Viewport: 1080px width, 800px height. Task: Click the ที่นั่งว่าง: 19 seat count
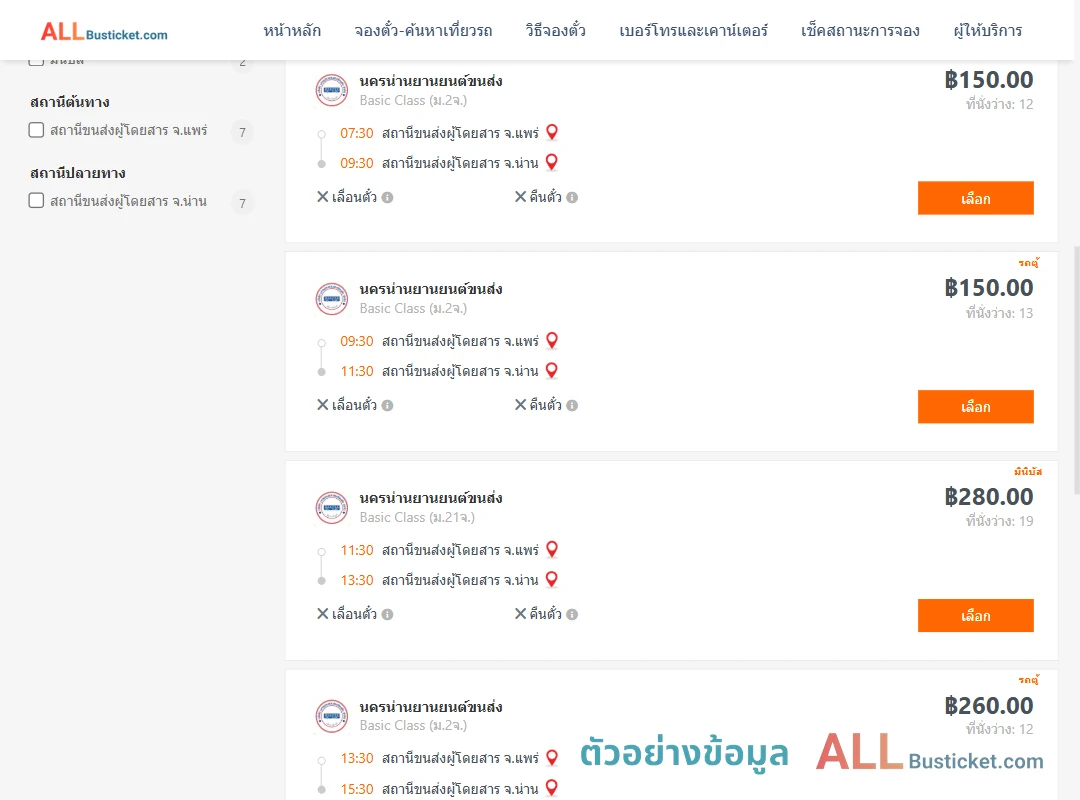coord(999,521)
